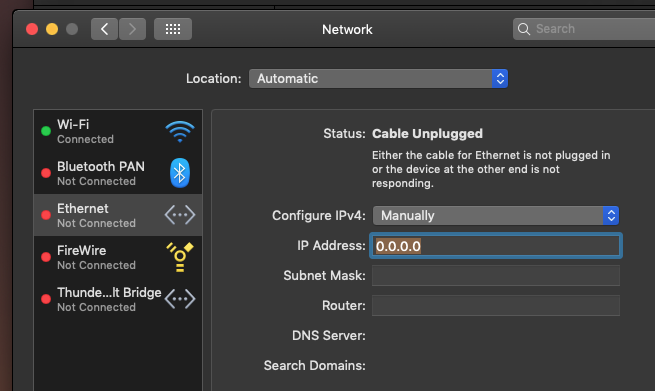Go back with the left chevron button

[x=104, y=29]
